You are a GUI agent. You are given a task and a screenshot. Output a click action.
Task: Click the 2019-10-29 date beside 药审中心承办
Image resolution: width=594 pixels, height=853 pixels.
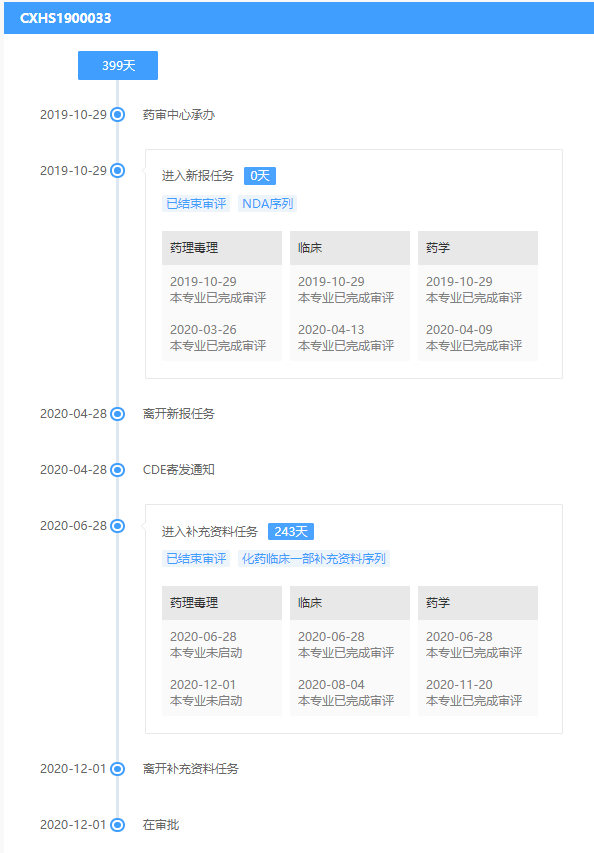click(73, 115)
